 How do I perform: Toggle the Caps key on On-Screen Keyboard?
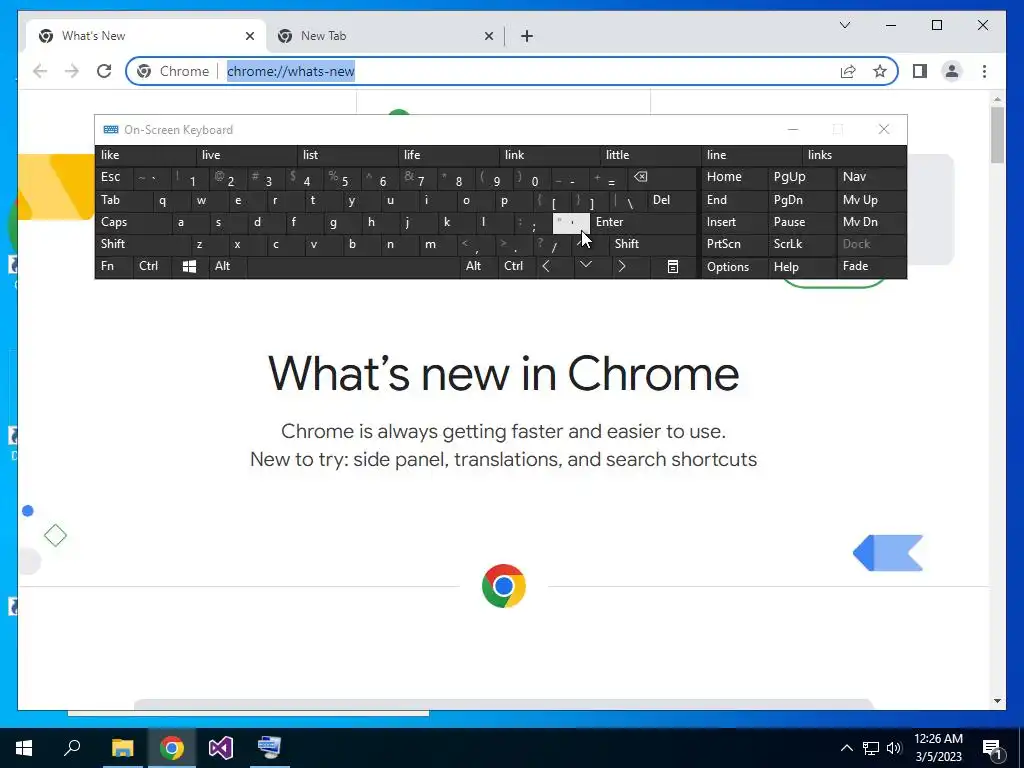point(134,222)
